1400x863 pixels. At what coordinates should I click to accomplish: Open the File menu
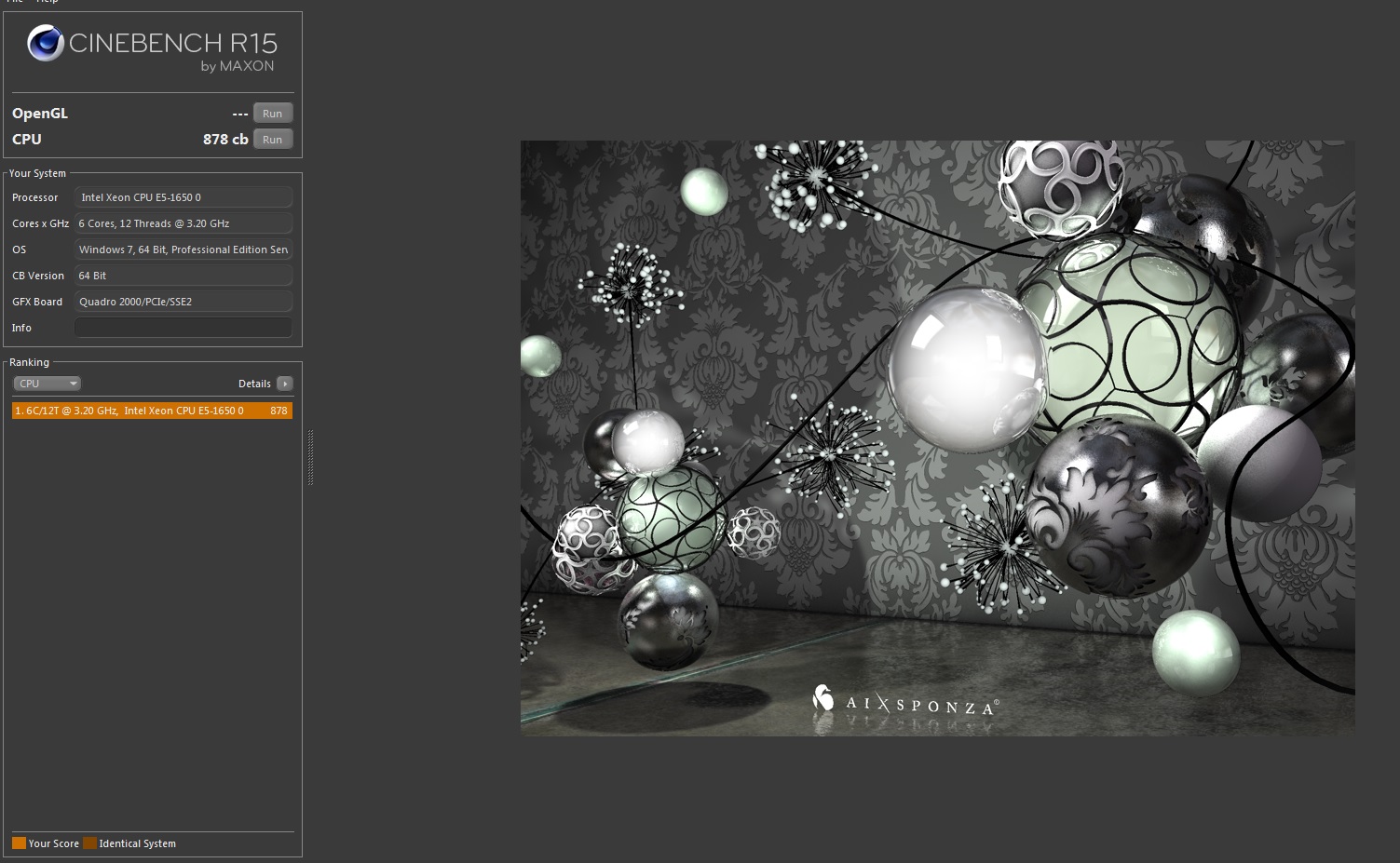15,2
